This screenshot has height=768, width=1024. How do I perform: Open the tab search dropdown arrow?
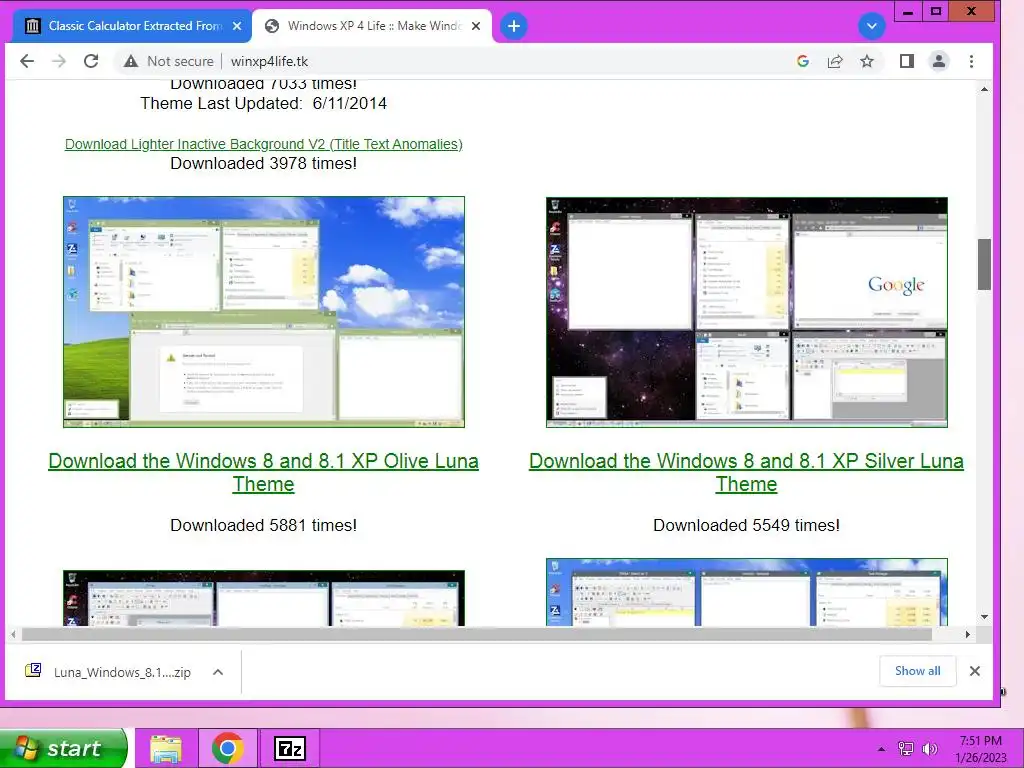[871, 26]
